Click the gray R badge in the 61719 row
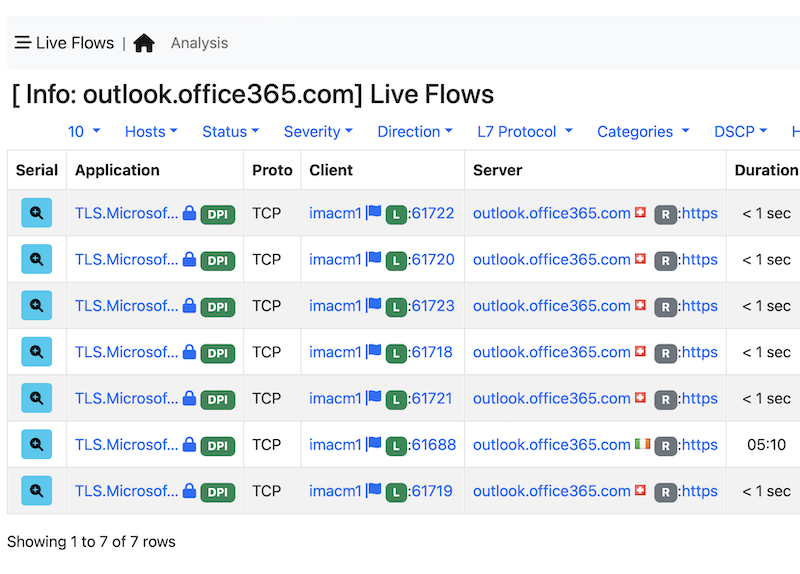Viewport: 800px width, 574px height. [x=665, y=492]
